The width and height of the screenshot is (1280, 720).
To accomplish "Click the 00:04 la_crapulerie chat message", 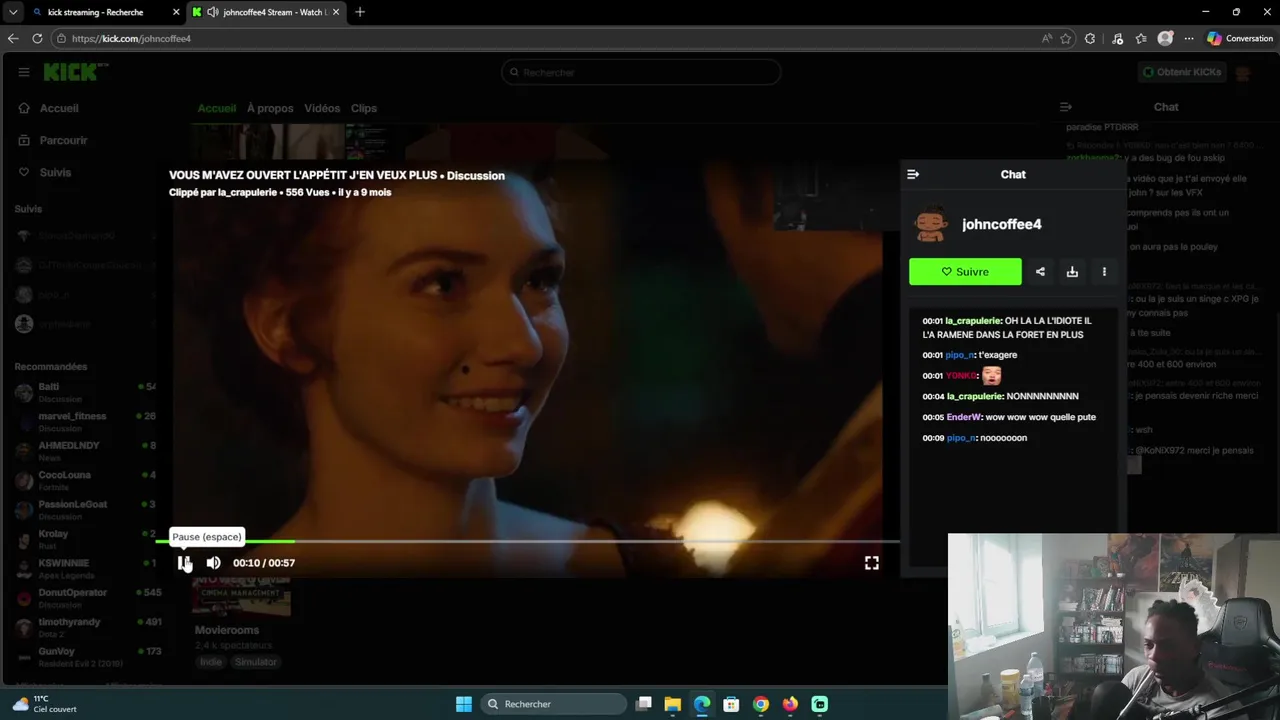I will (1000, 396).
